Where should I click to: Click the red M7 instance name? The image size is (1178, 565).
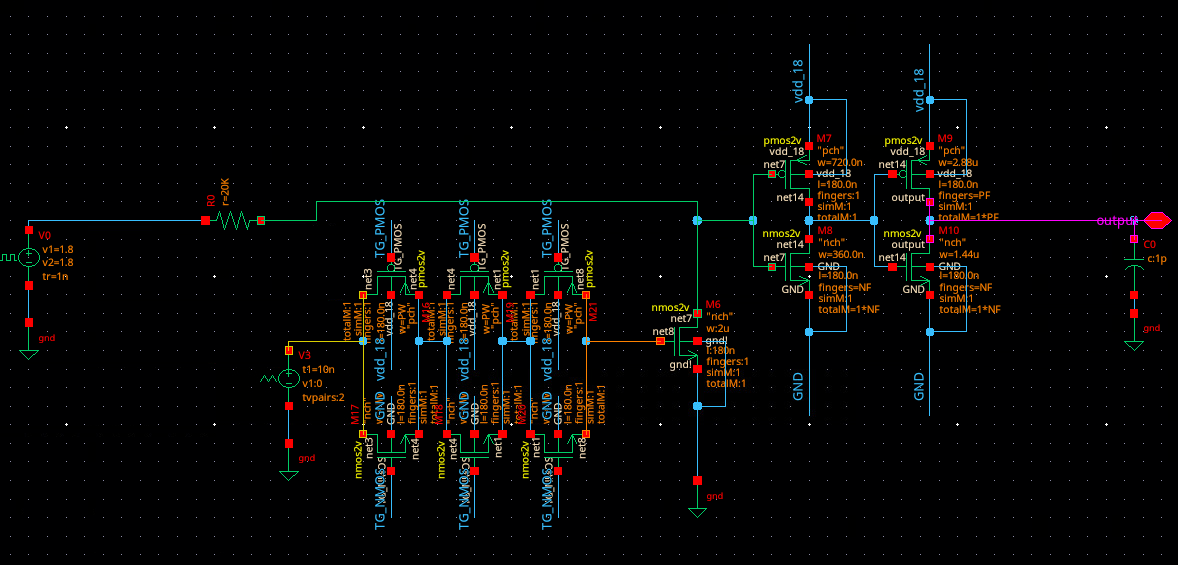click(x=824, y=139)
